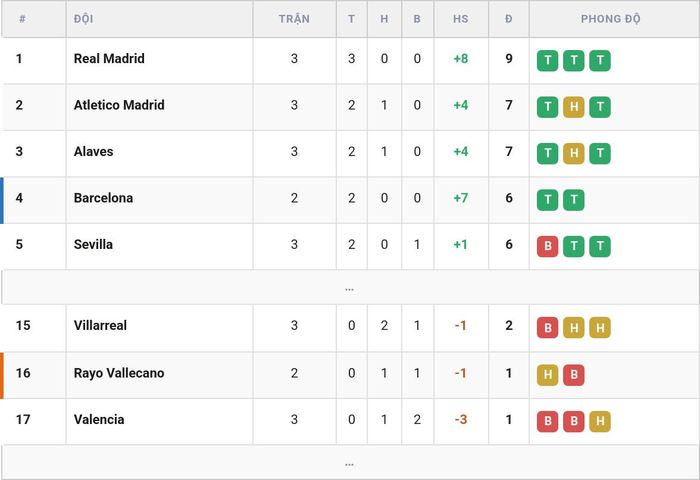Click Valencia's yellow H form badge
The image size is (700, 480).
pyautogui.click(x=600, y=422)
